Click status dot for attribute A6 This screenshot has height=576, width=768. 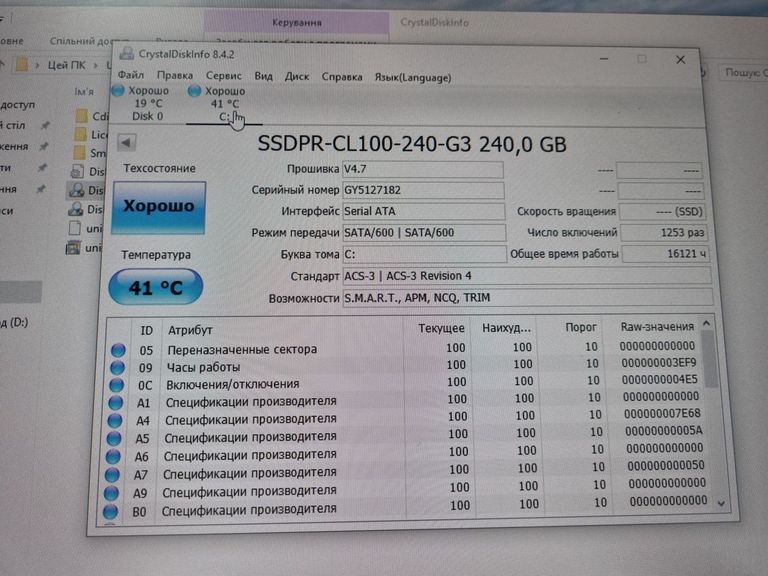point(113,456)
